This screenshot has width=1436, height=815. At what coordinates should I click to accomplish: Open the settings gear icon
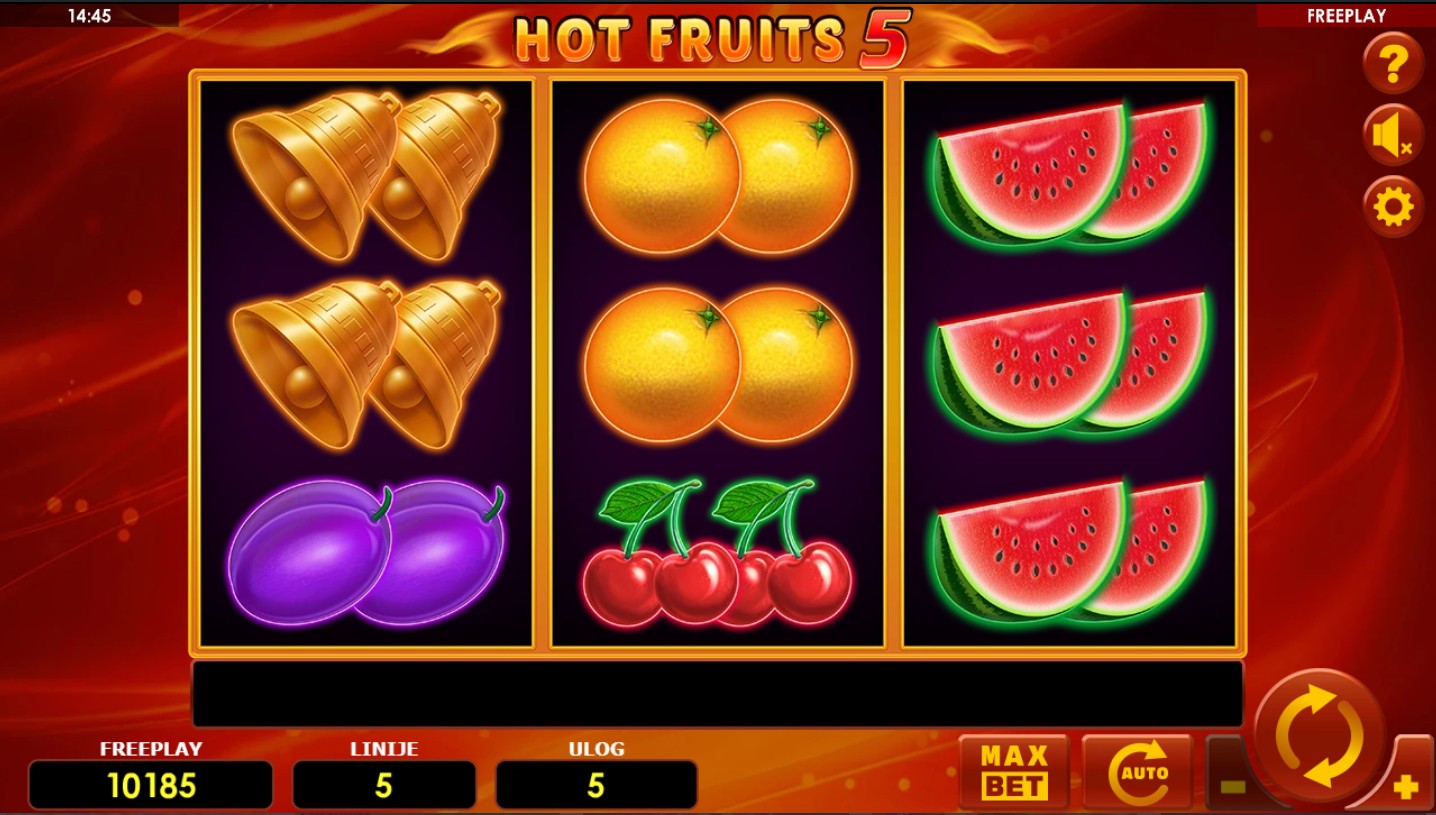(x=1393, y=207)
